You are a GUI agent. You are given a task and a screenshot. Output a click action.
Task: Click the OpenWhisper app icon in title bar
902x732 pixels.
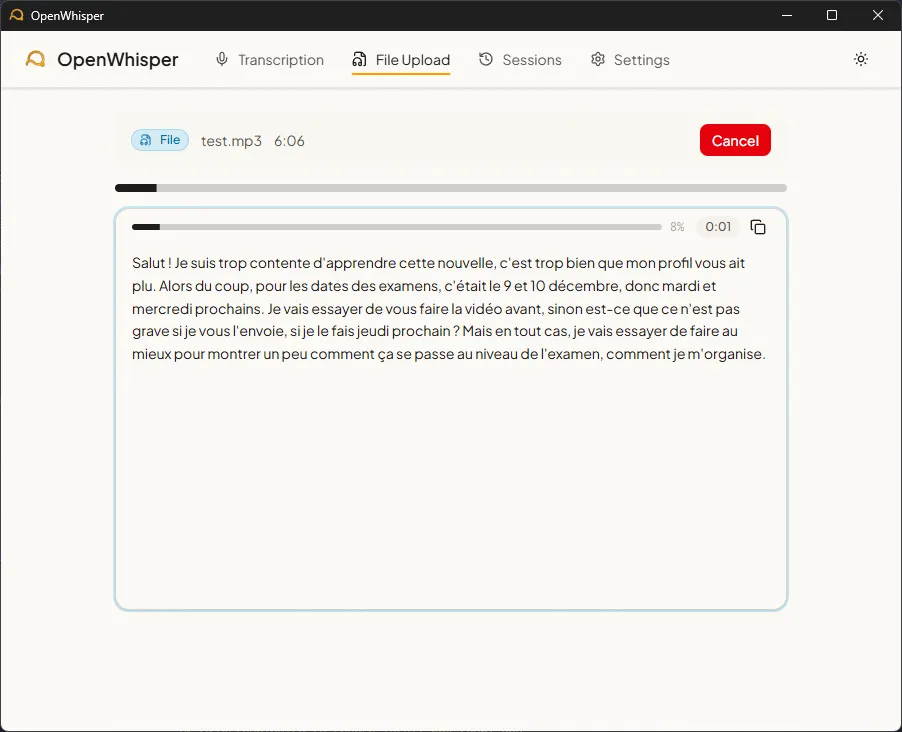pos(16,16)
